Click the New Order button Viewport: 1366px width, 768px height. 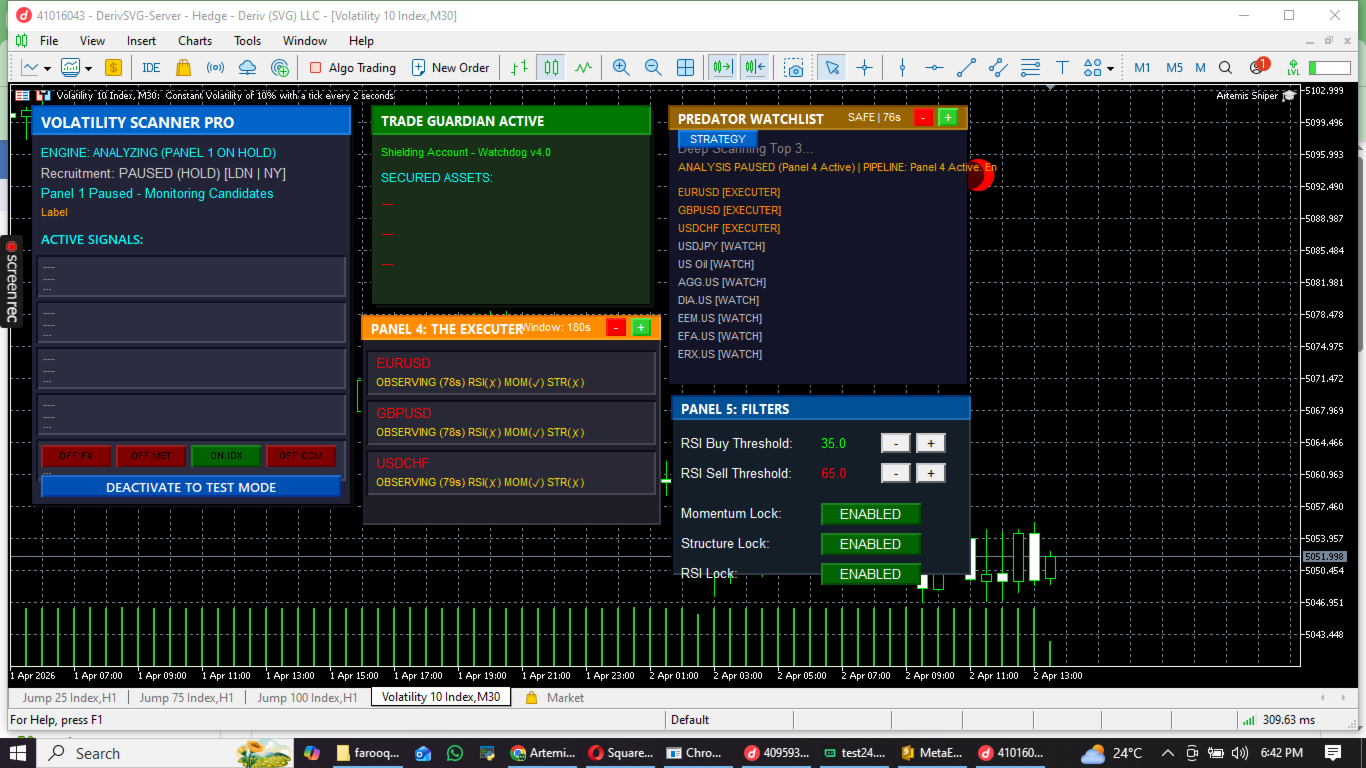tap(449, 68)
